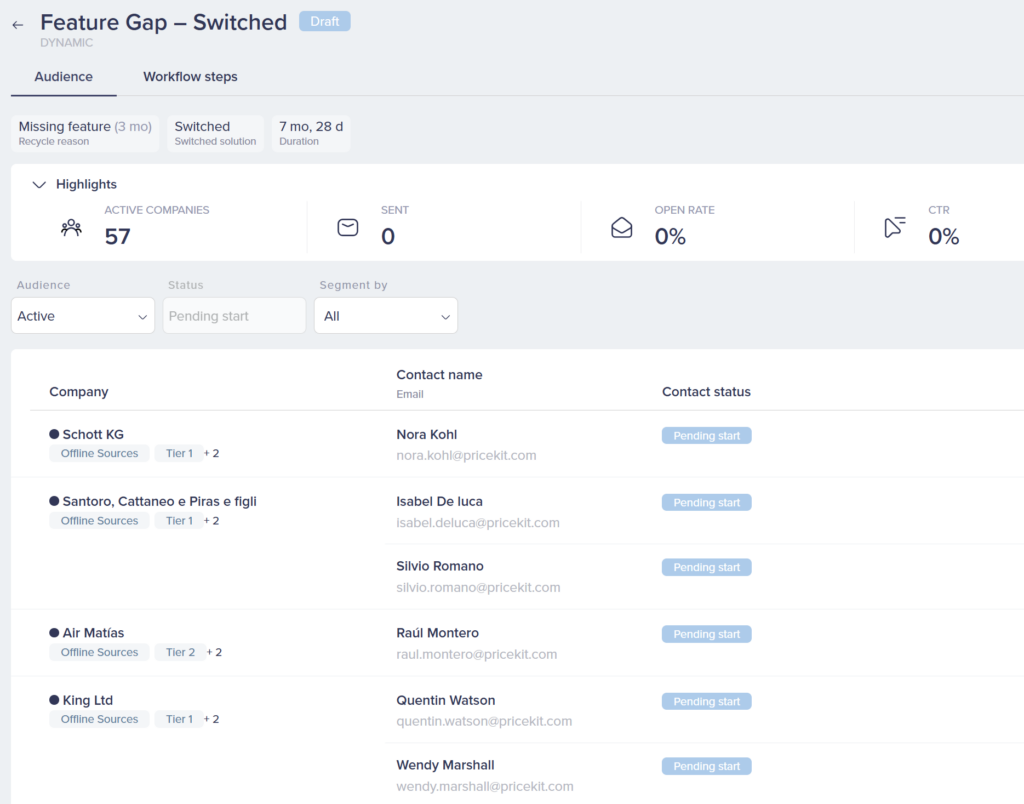Click the Missing feature recycle reason chip
Screen dimensions: 1024x804
(85, 133)
